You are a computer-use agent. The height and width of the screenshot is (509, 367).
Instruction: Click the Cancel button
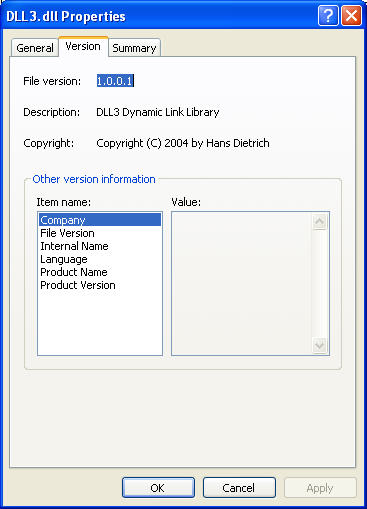coord(239,488)
